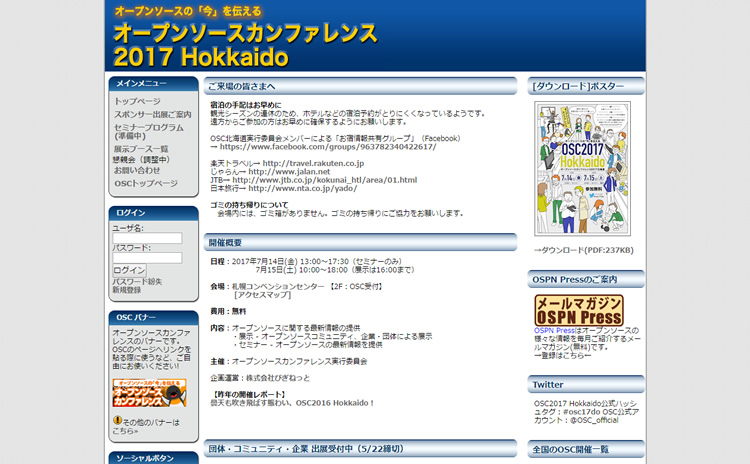Click the ログイン button
This screenshot has width=750, height=464.
(x=129, y=270)
